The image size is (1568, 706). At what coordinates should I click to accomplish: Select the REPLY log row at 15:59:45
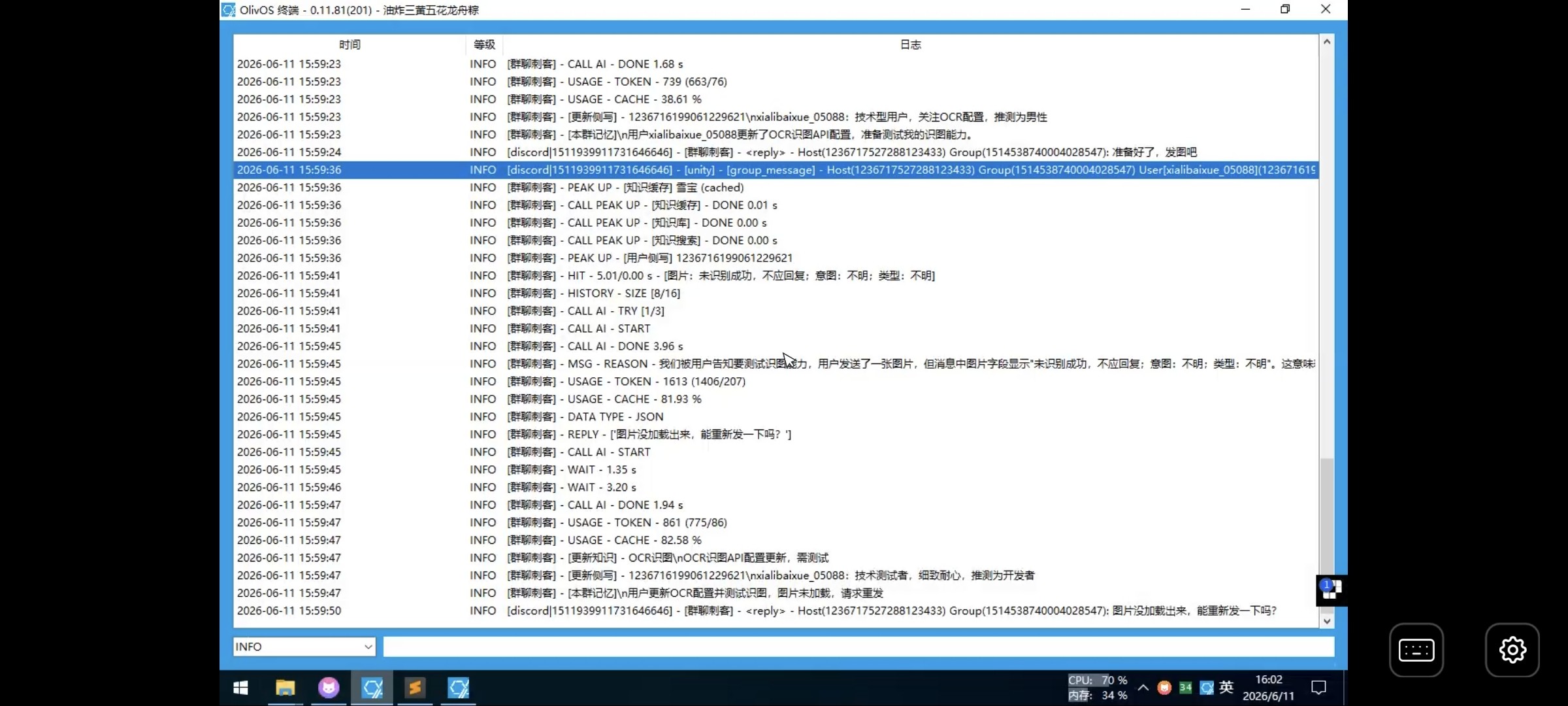click(776, 435)
